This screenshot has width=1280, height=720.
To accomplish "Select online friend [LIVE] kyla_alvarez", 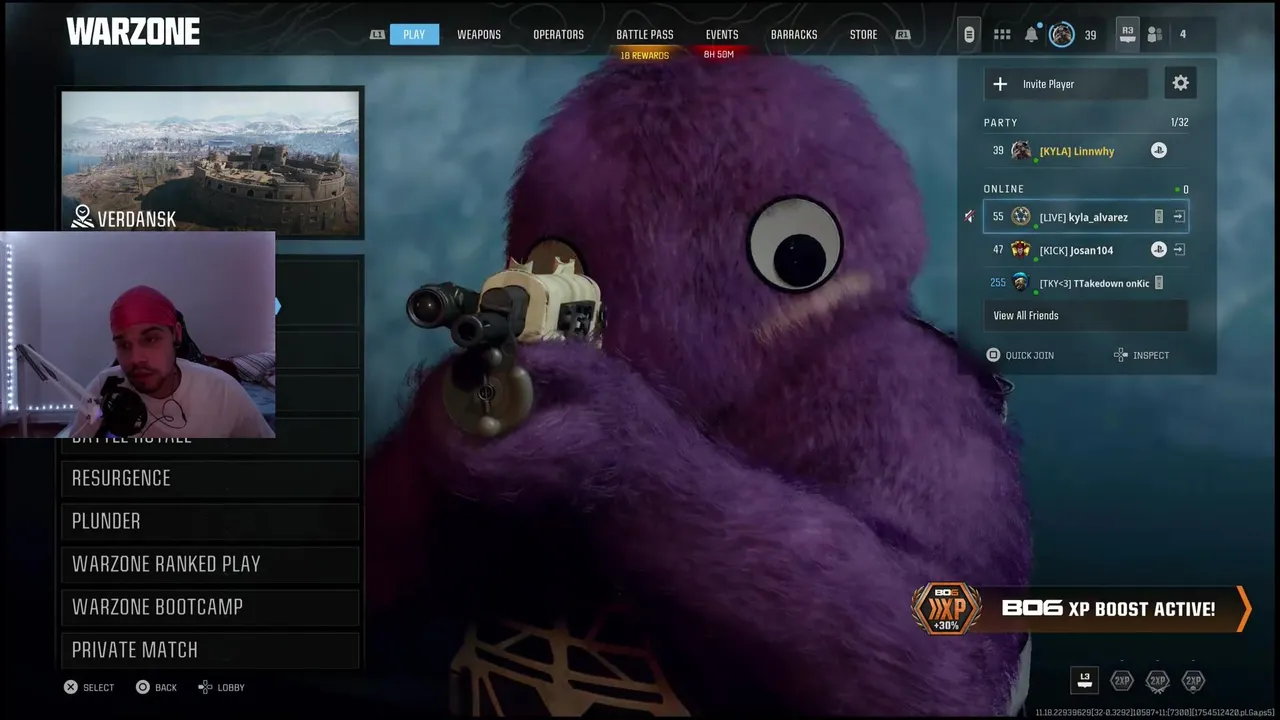I will click(x=1085, y=217).
